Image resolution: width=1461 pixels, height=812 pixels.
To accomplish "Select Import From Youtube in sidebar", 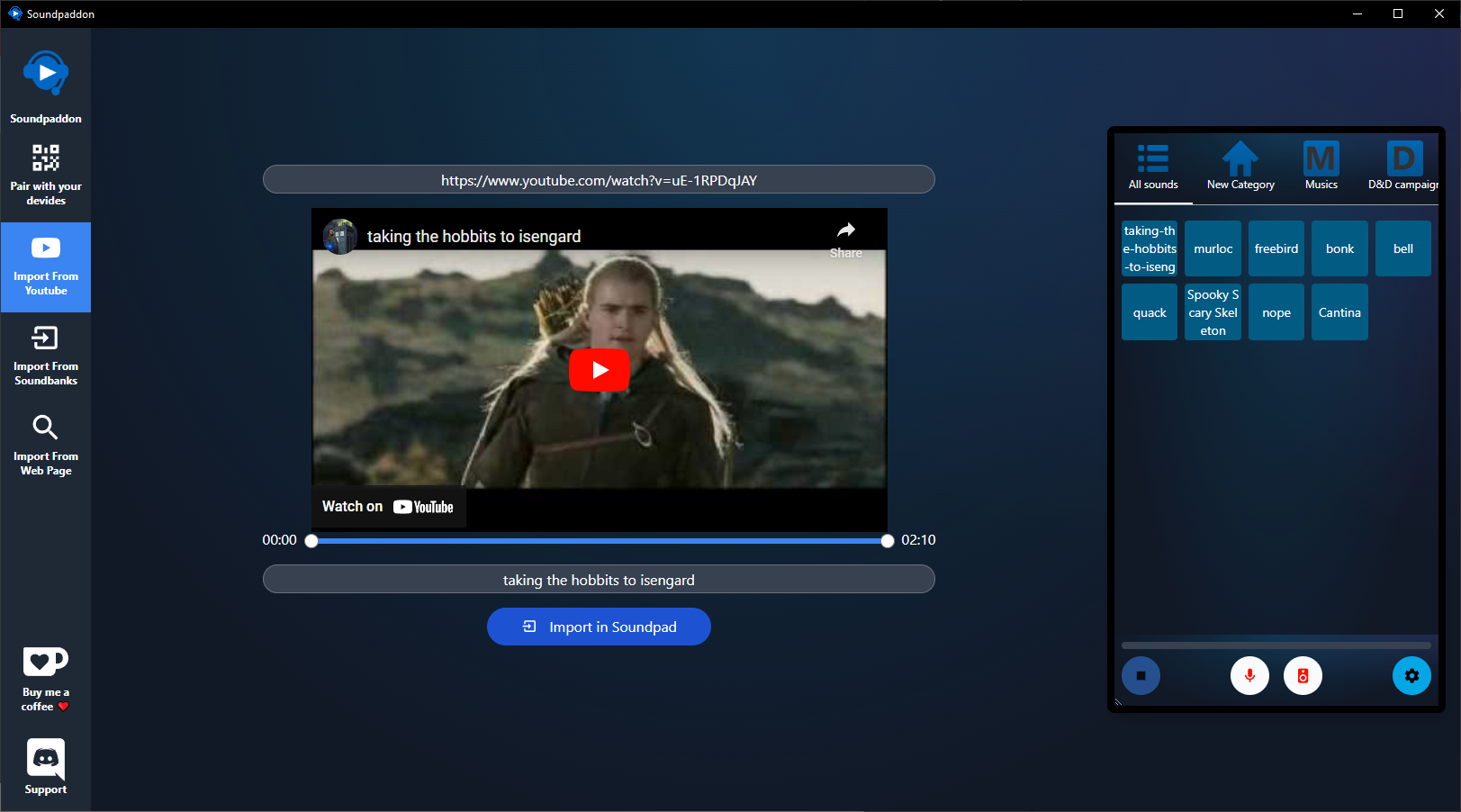I will point(46,267).
